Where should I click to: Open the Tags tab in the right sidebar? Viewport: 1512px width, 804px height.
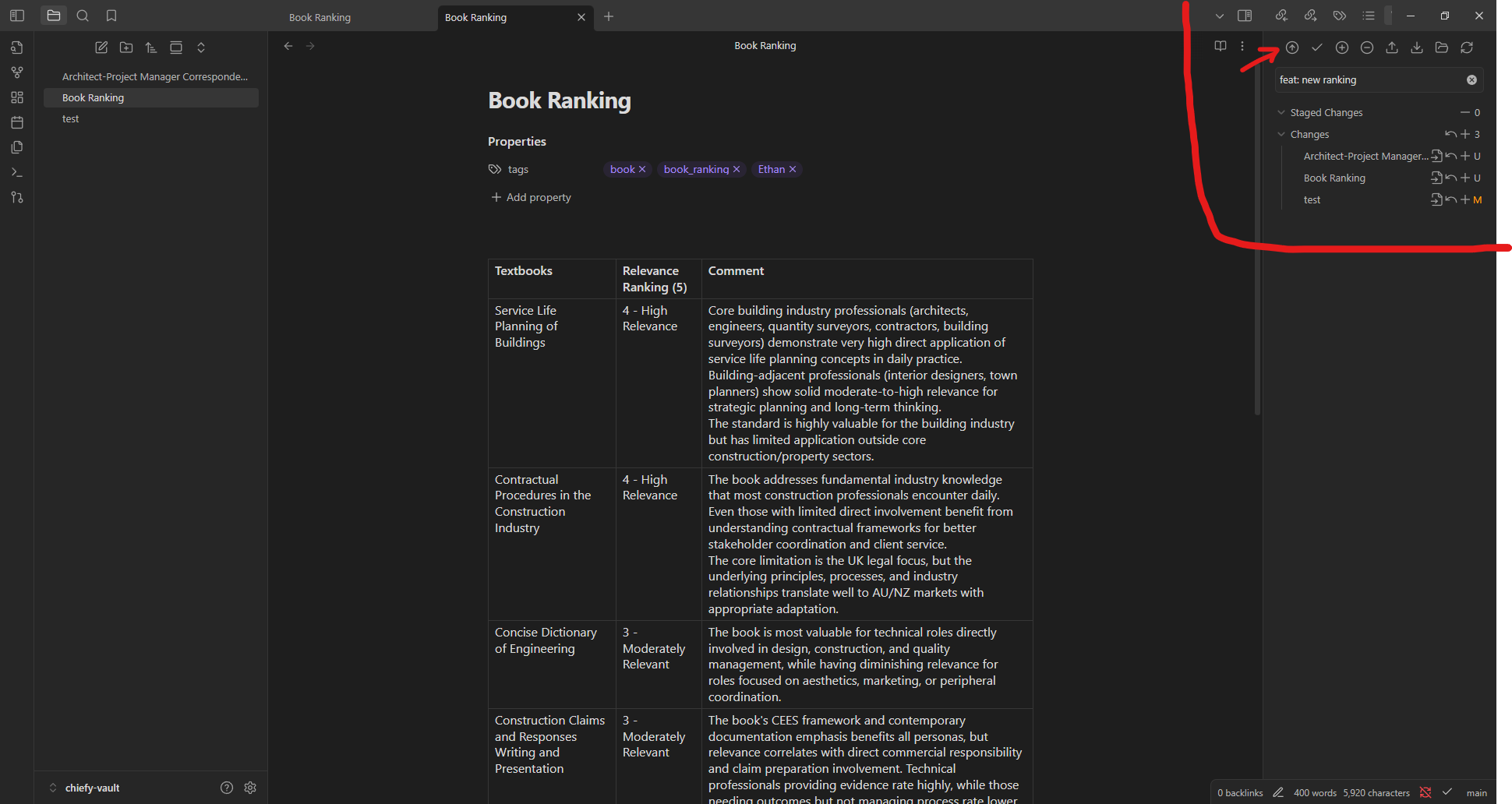1340,16
